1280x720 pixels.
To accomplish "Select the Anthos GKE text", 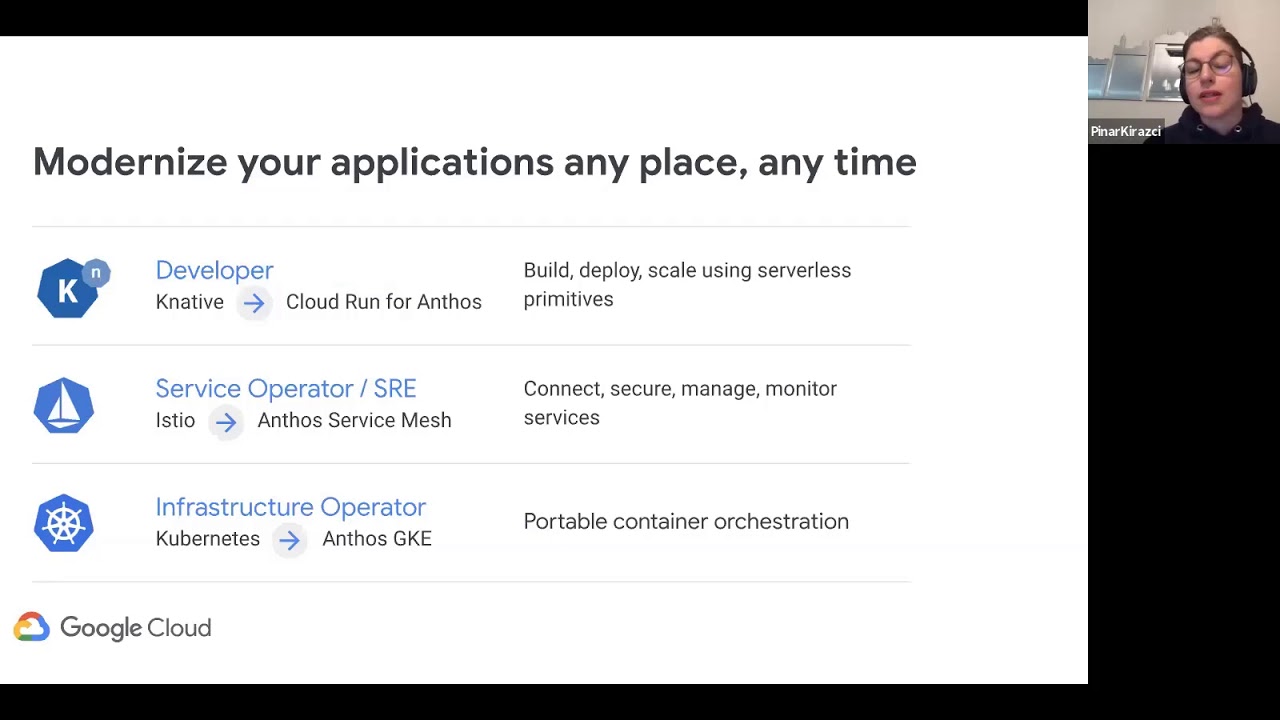I will tap(377, 539).
